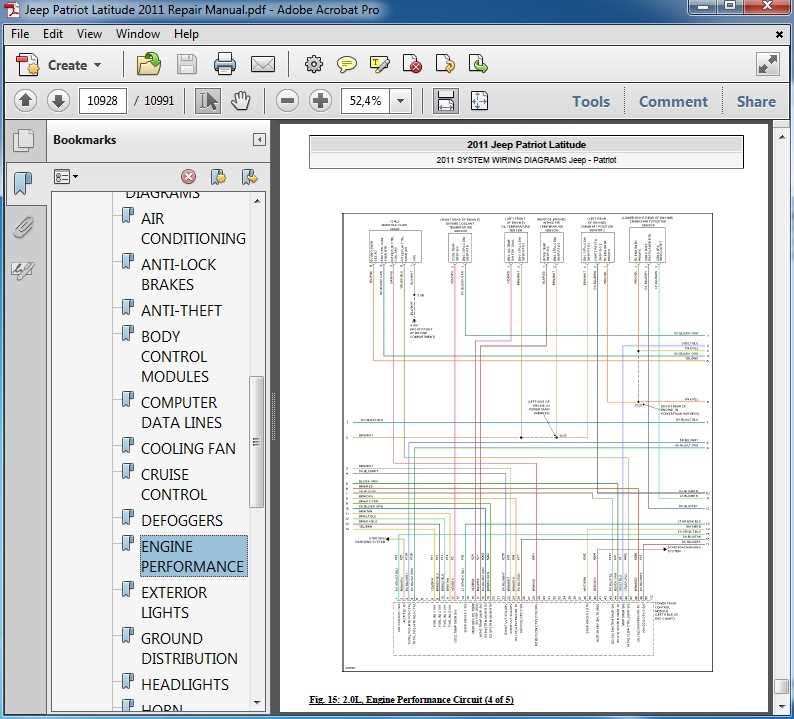Select the Highlight text tool icon
The width and height of the screenshot is (794, 719).
380,64
